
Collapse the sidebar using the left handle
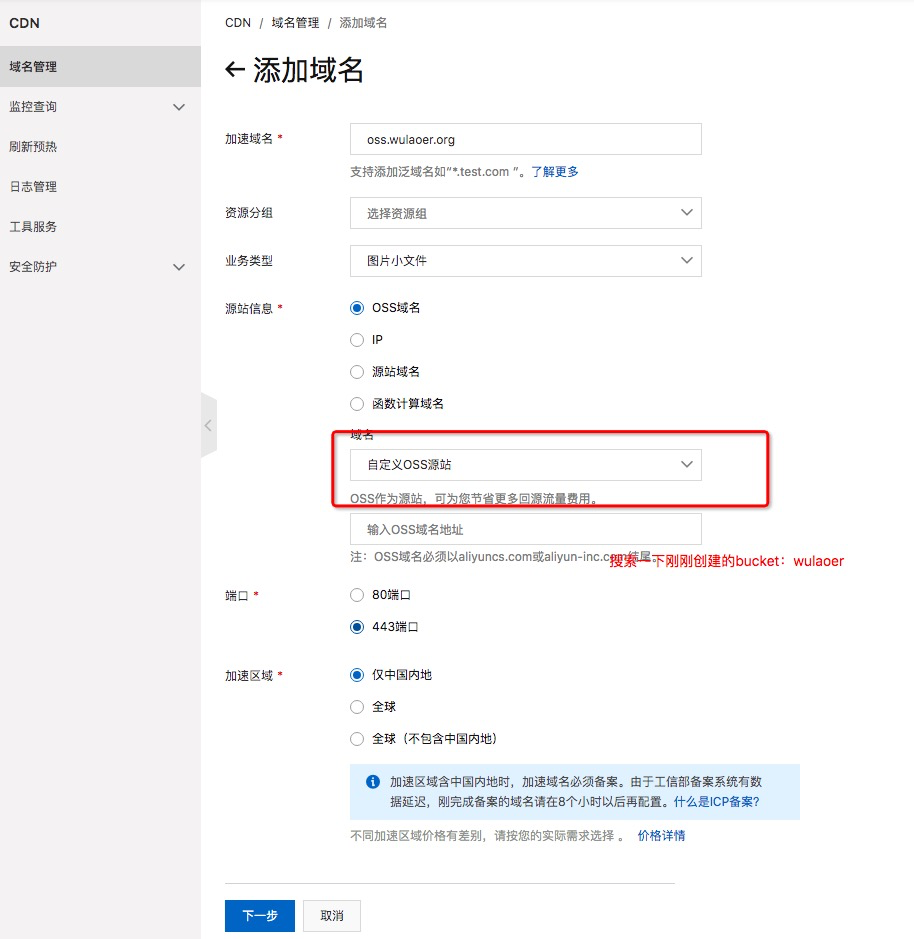point(208,425)
